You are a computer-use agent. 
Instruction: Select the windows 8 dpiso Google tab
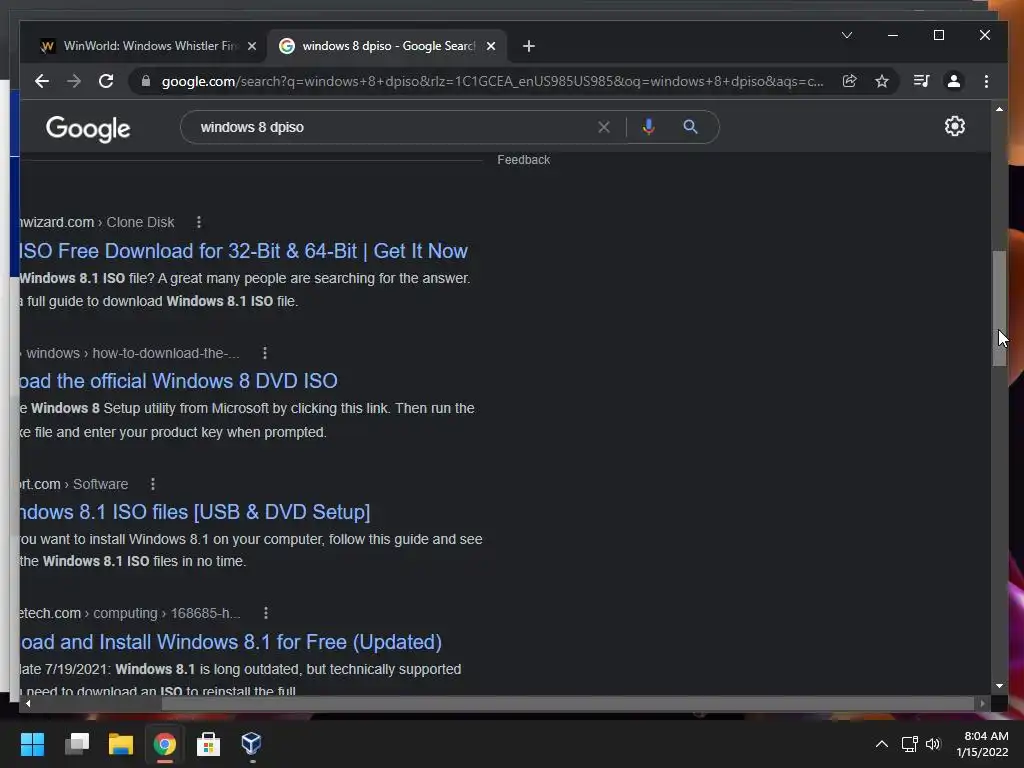tap(385, 46)
